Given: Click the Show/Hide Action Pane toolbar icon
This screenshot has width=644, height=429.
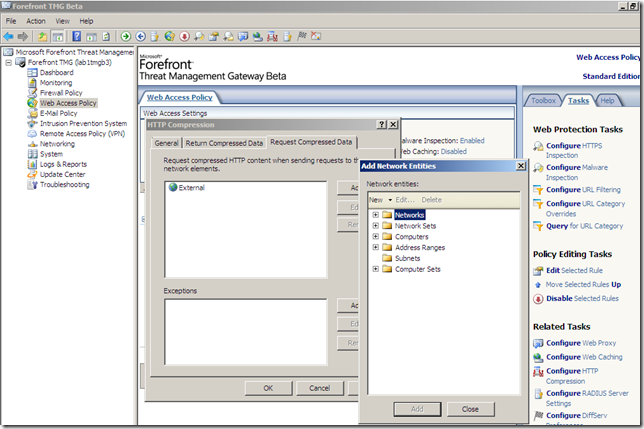Looking at the screenshot, I should (91, 37).
